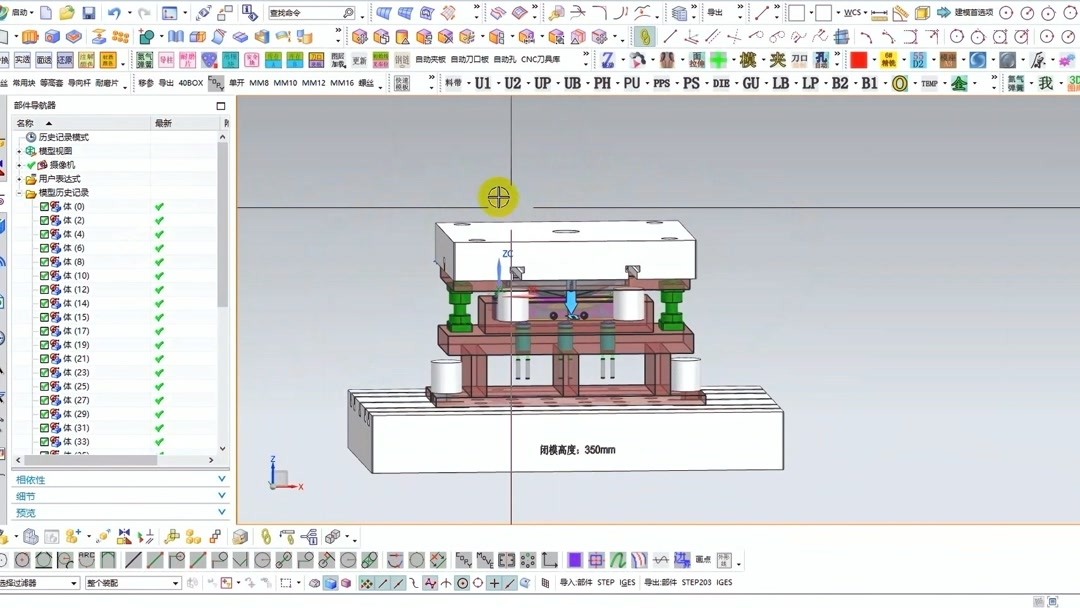Click the 自动孔 tool icon

505,60
